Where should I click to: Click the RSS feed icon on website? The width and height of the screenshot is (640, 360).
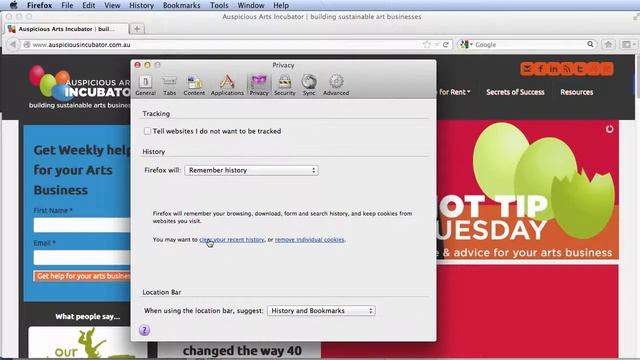(567, 69)
